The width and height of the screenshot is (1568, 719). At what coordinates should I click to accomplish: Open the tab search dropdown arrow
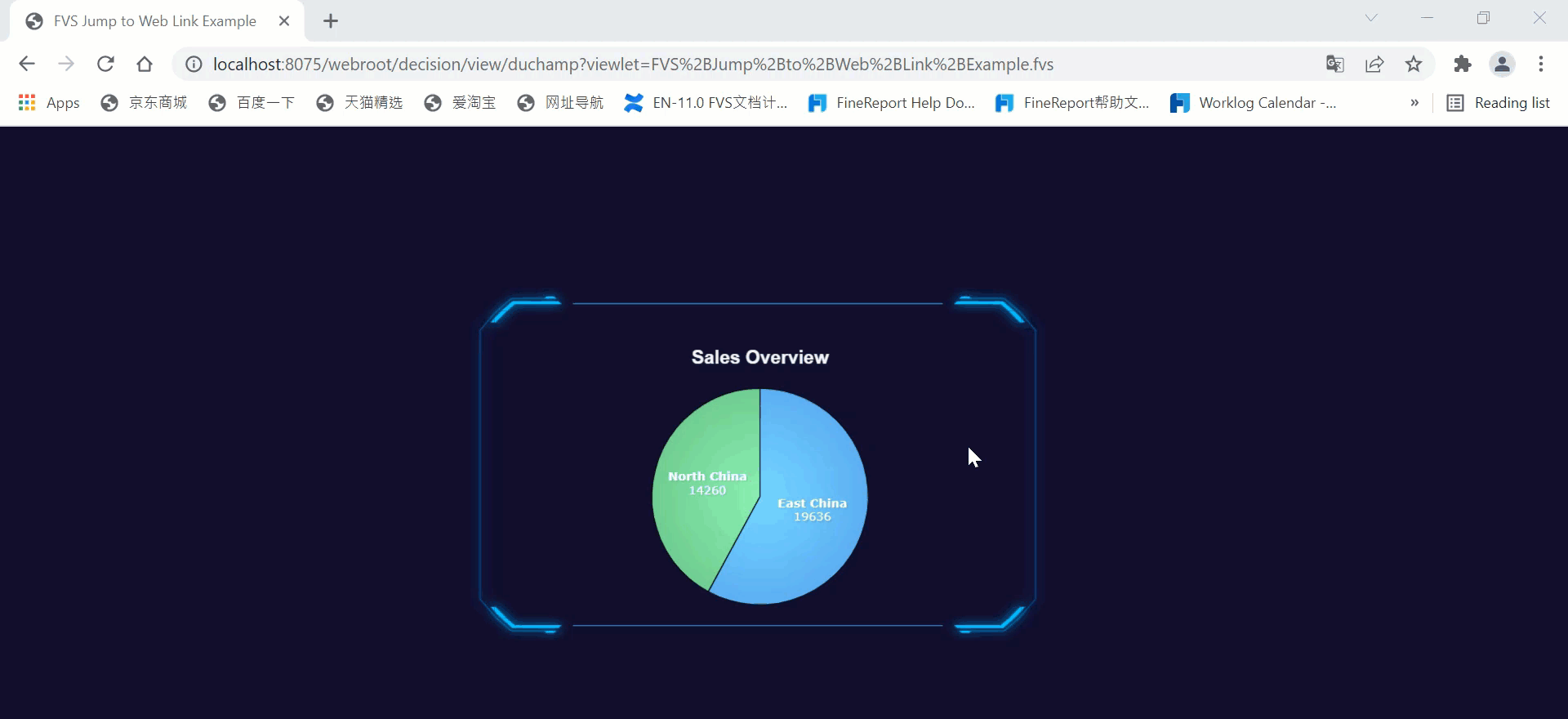pos(1371,18)
